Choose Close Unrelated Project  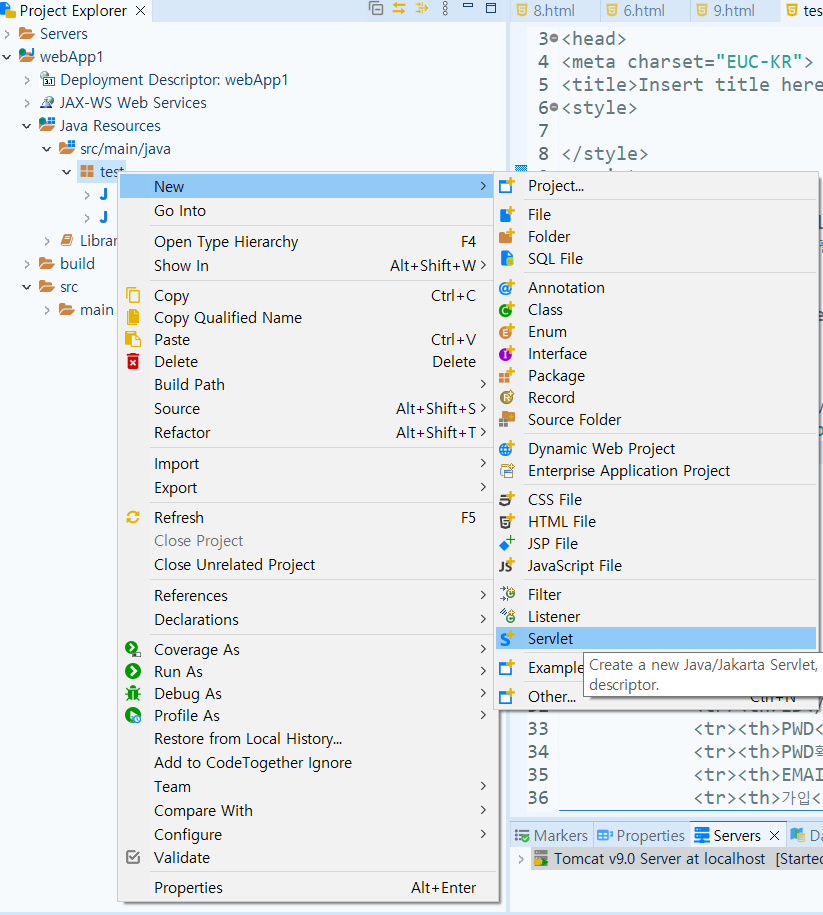point(308,565)
